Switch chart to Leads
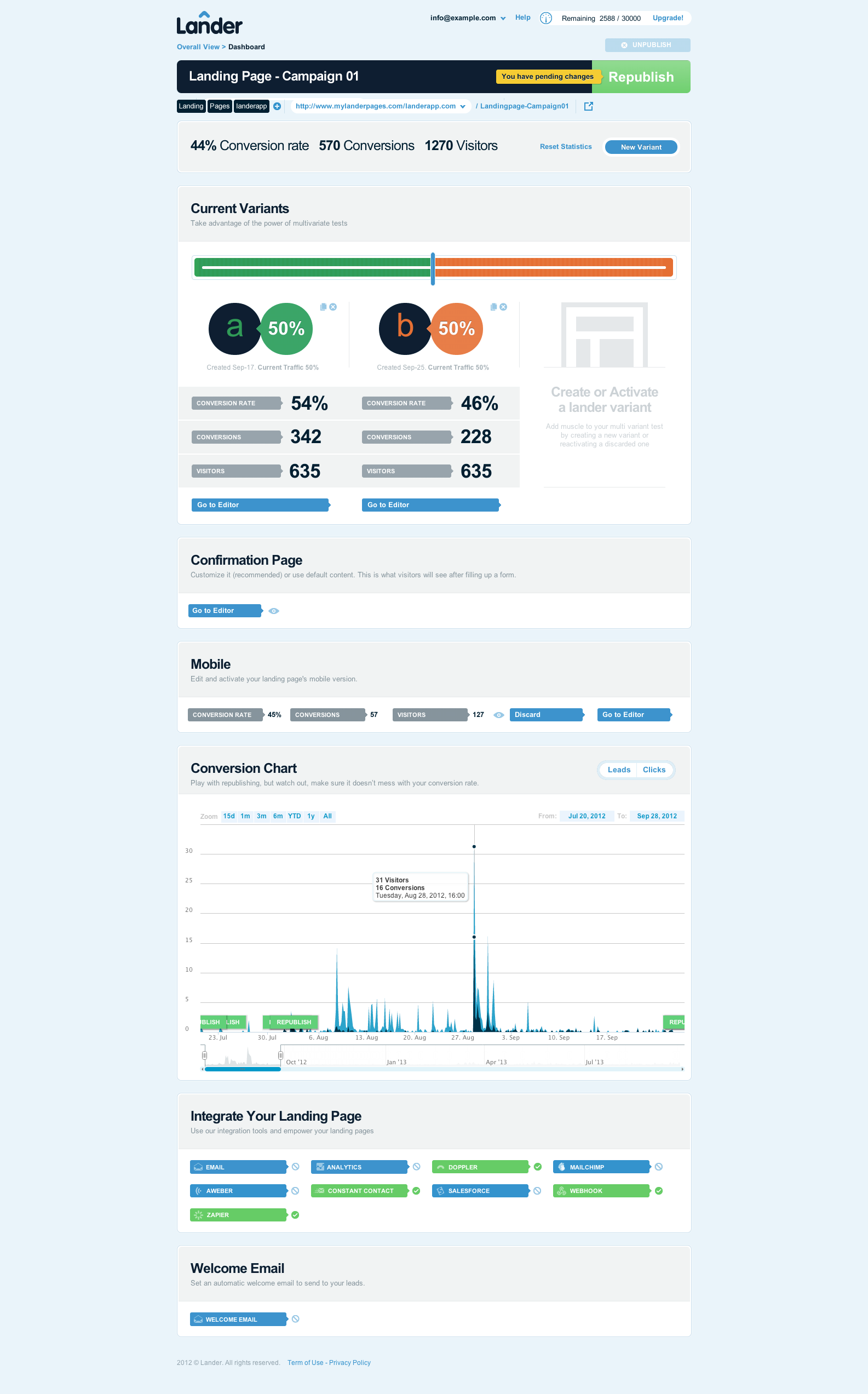 tap(619, 770)
